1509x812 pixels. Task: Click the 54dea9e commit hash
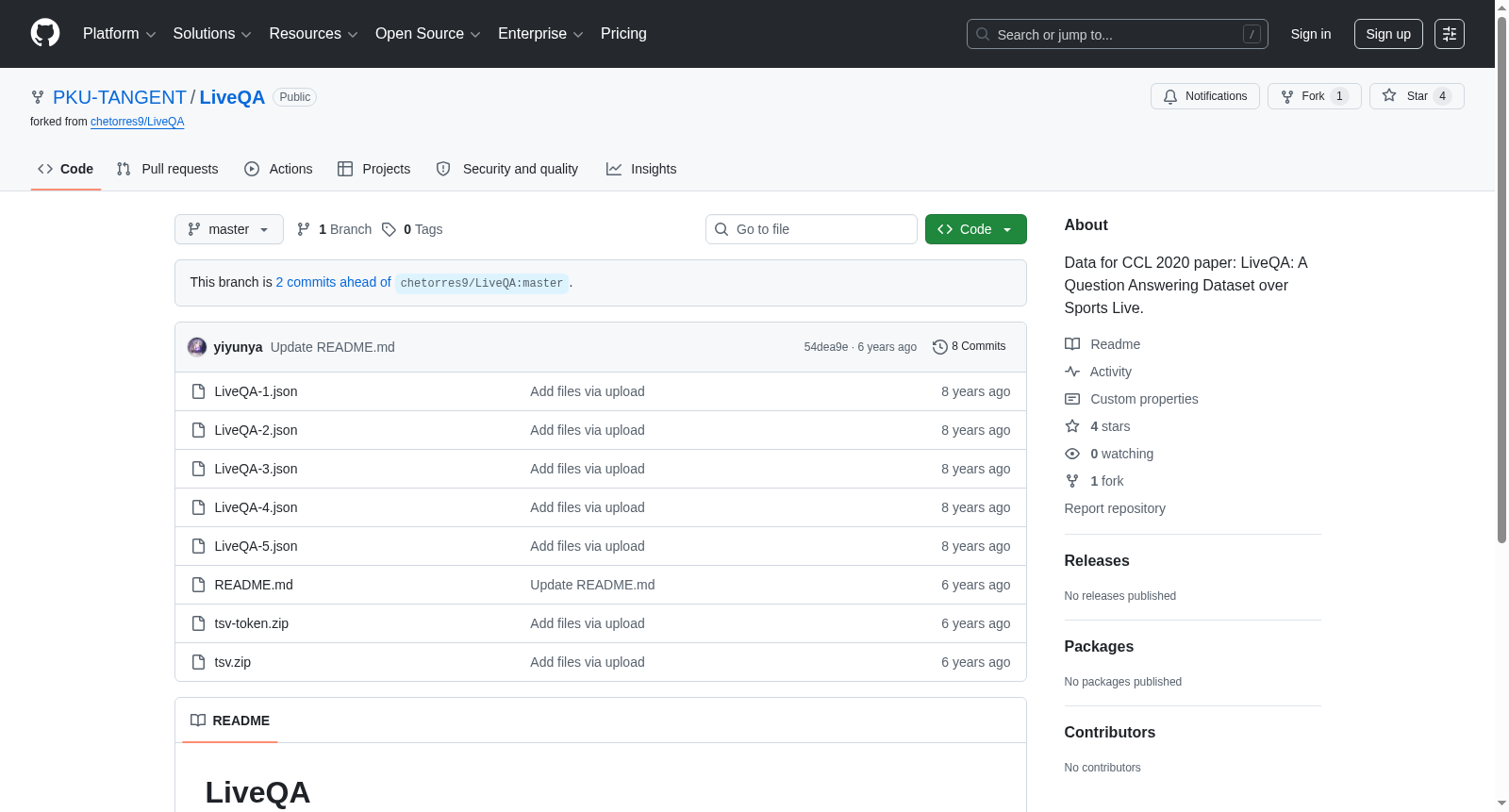(x=826, y=347)
